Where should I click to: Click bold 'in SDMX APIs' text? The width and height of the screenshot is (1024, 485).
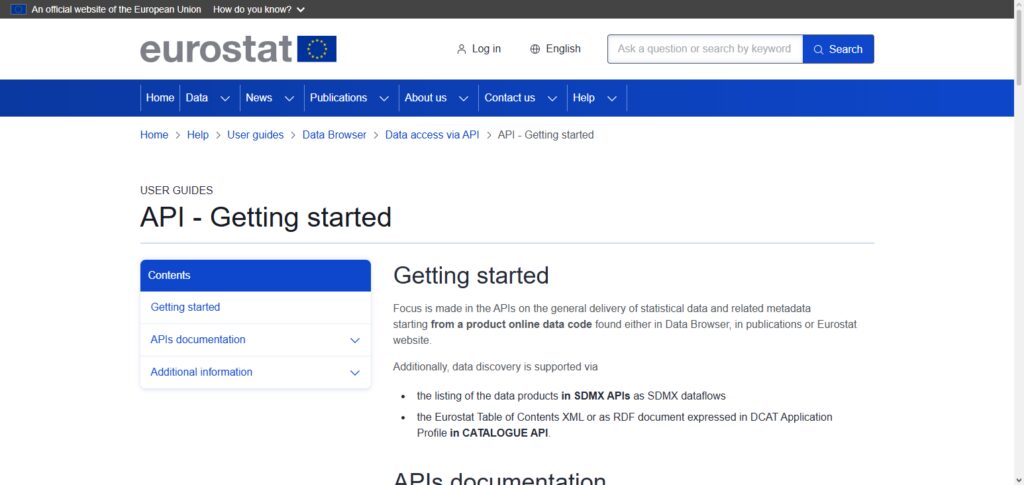coord(596,396)
